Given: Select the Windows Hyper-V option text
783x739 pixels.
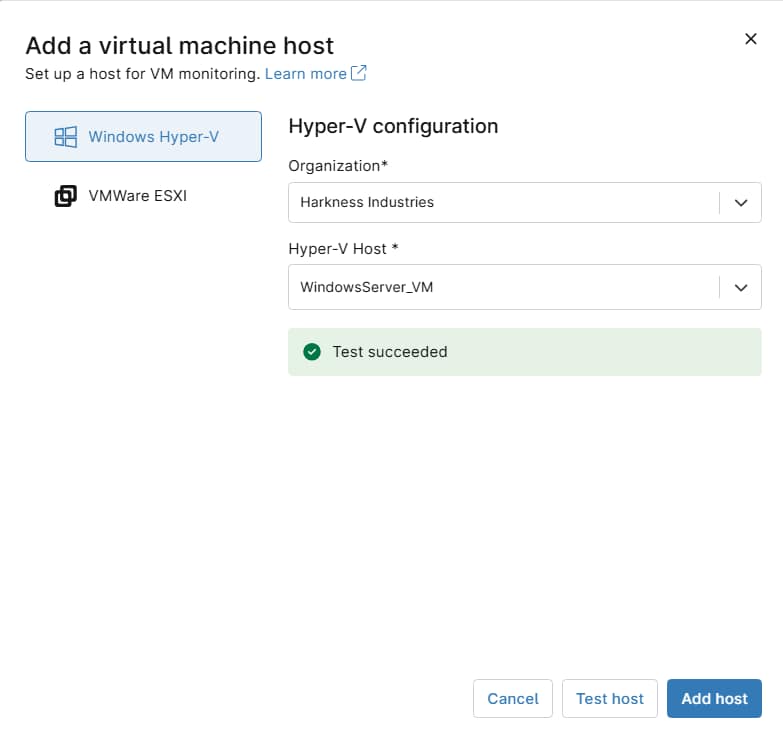Looking at the screenshot, I should point(154,136).
